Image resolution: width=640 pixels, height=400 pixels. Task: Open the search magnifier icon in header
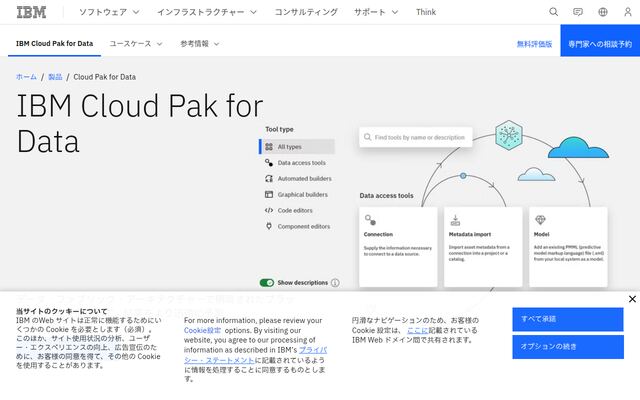[553, 12]
